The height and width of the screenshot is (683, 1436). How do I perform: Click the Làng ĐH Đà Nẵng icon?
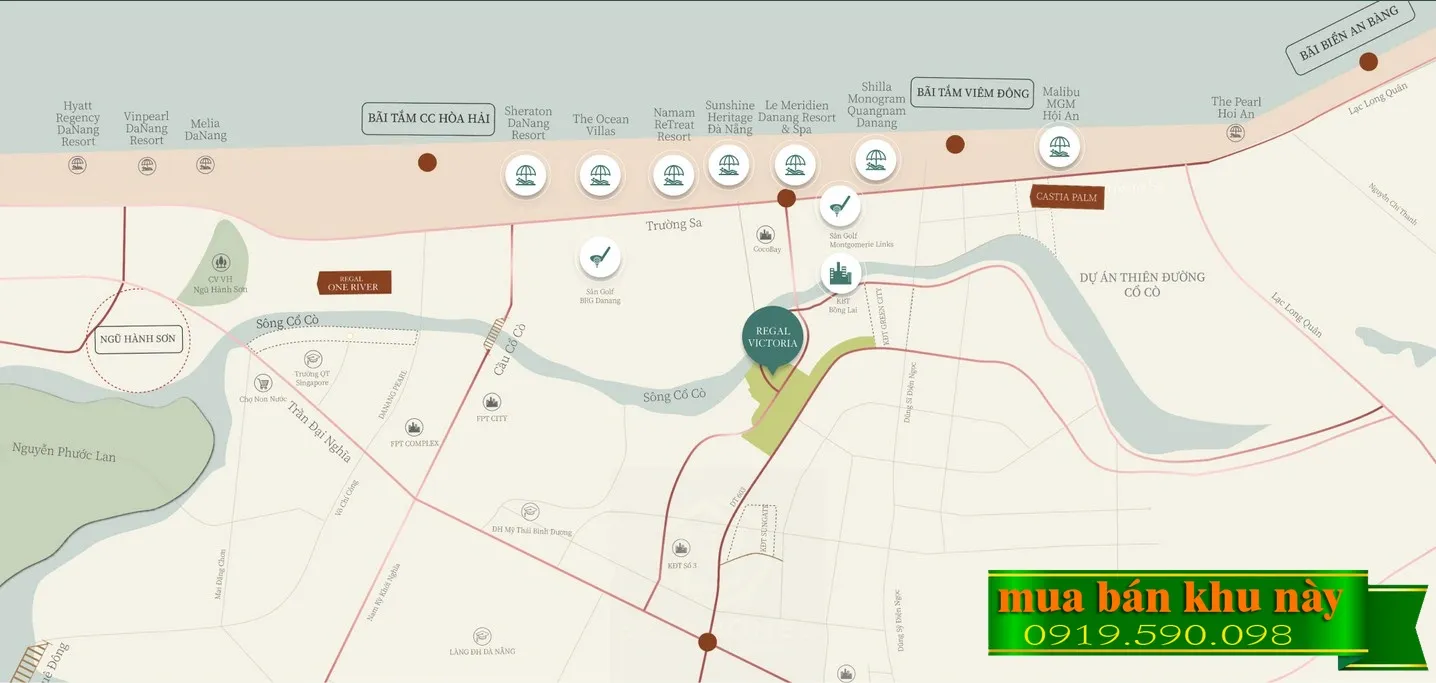coord(483,635)
